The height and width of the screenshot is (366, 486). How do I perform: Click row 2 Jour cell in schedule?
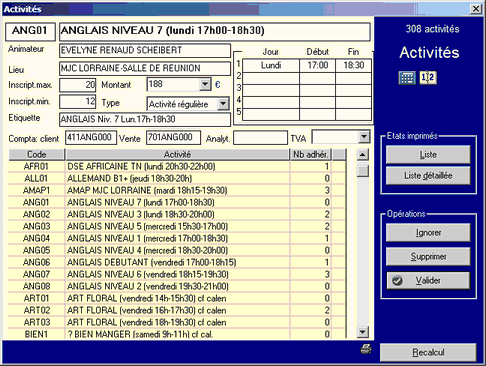coord(271,78)
